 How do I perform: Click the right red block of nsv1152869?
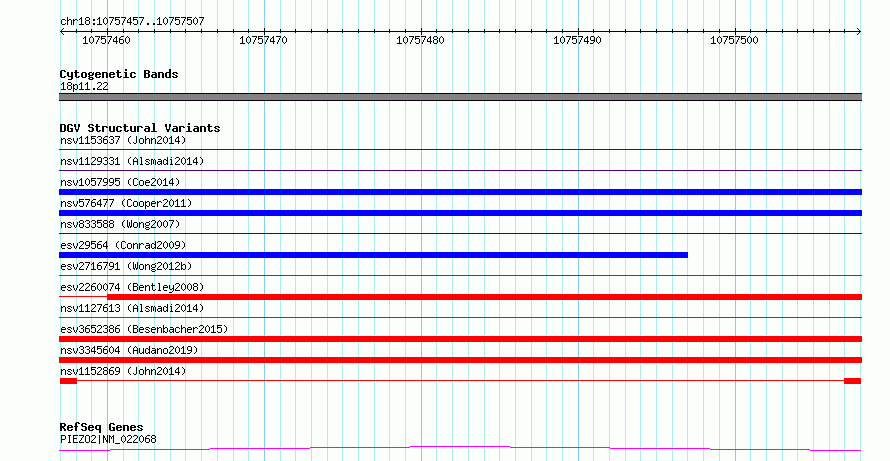point(853,381)
